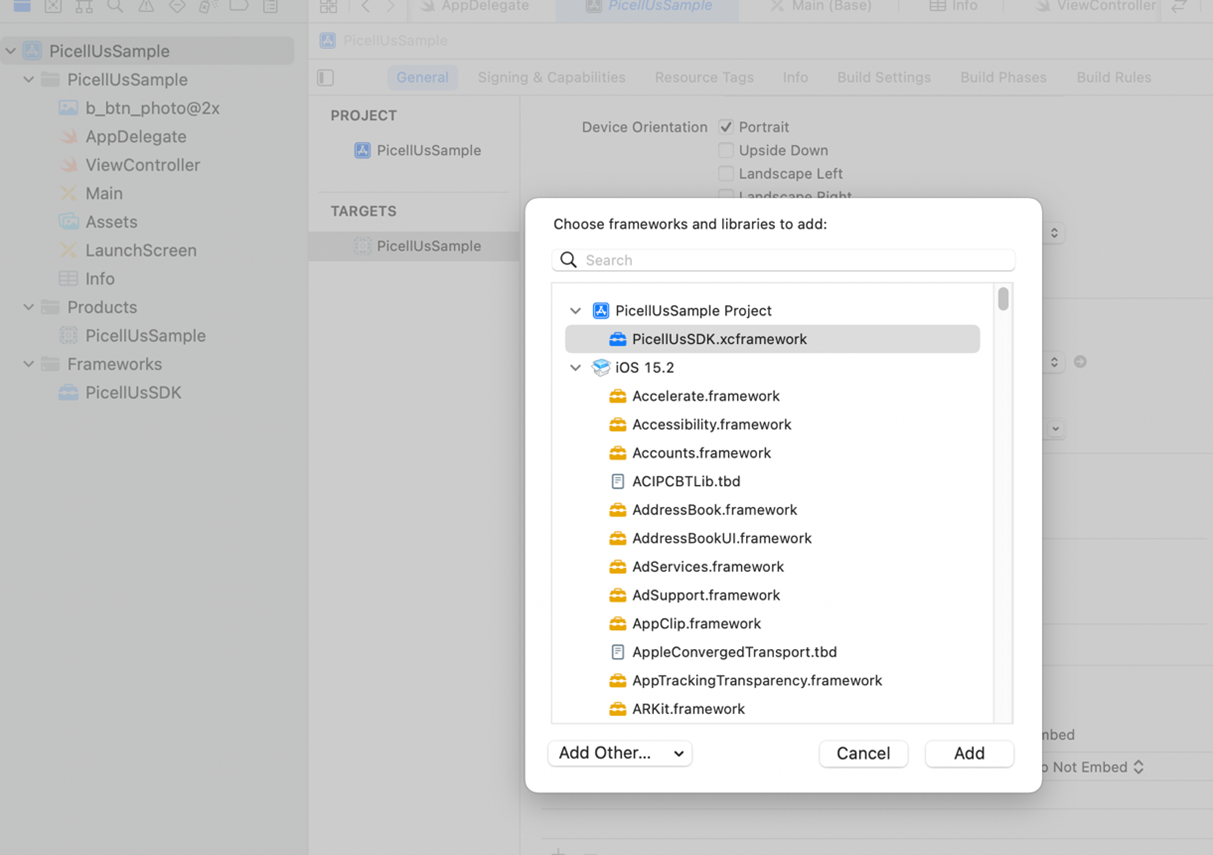1213x855 pixels.
Task: Switch to the Build Phases tab
Action: click(x=1003, y=77)
